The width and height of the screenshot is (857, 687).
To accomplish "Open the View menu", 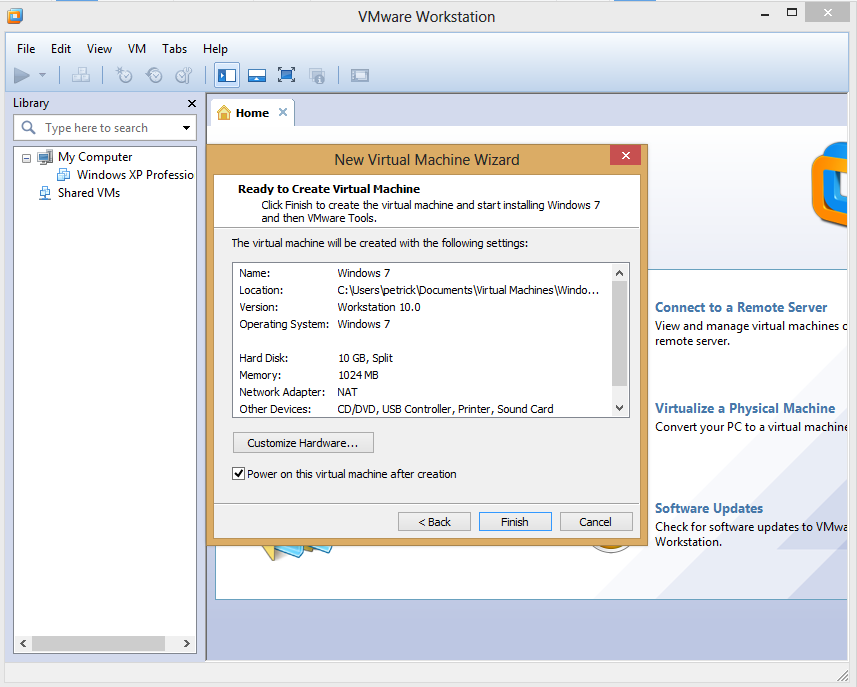I will click(99, 49).
